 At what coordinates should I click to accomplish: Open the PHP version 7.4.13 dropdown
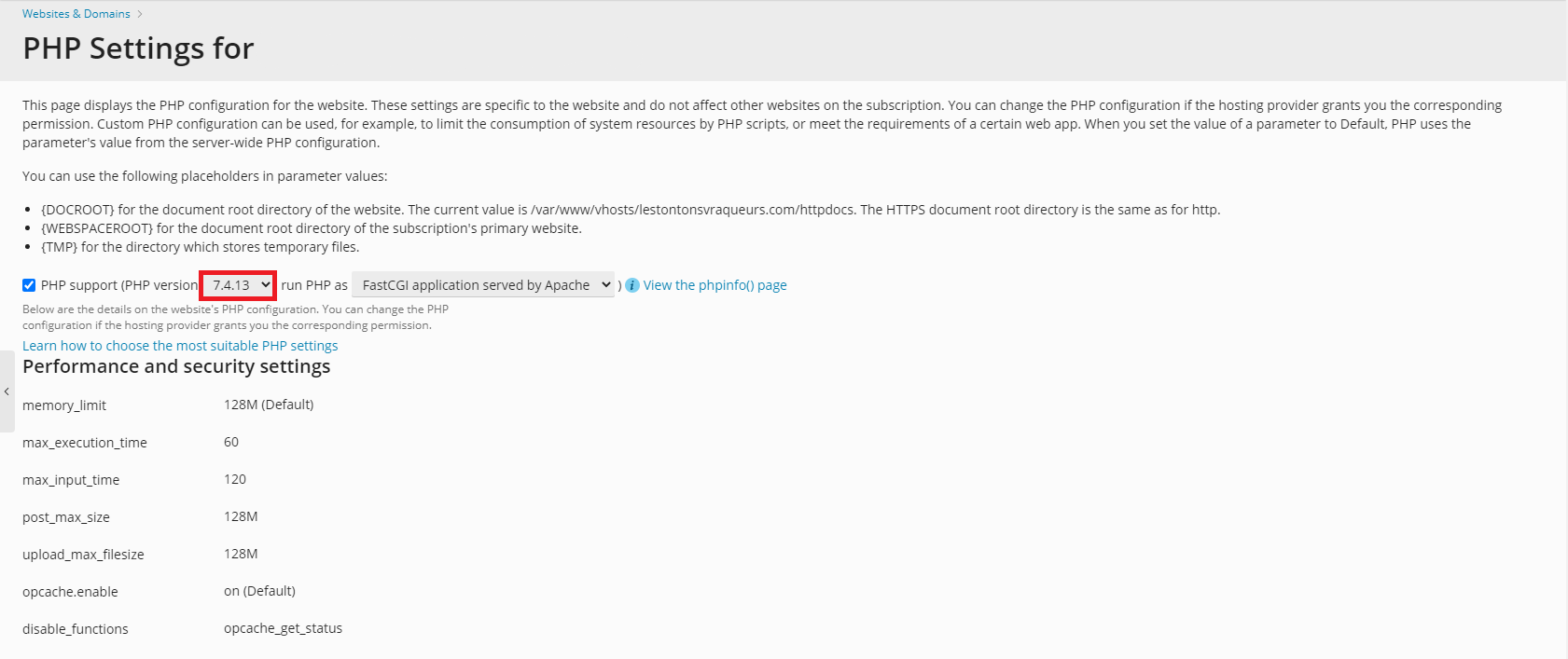coord(239,285)
